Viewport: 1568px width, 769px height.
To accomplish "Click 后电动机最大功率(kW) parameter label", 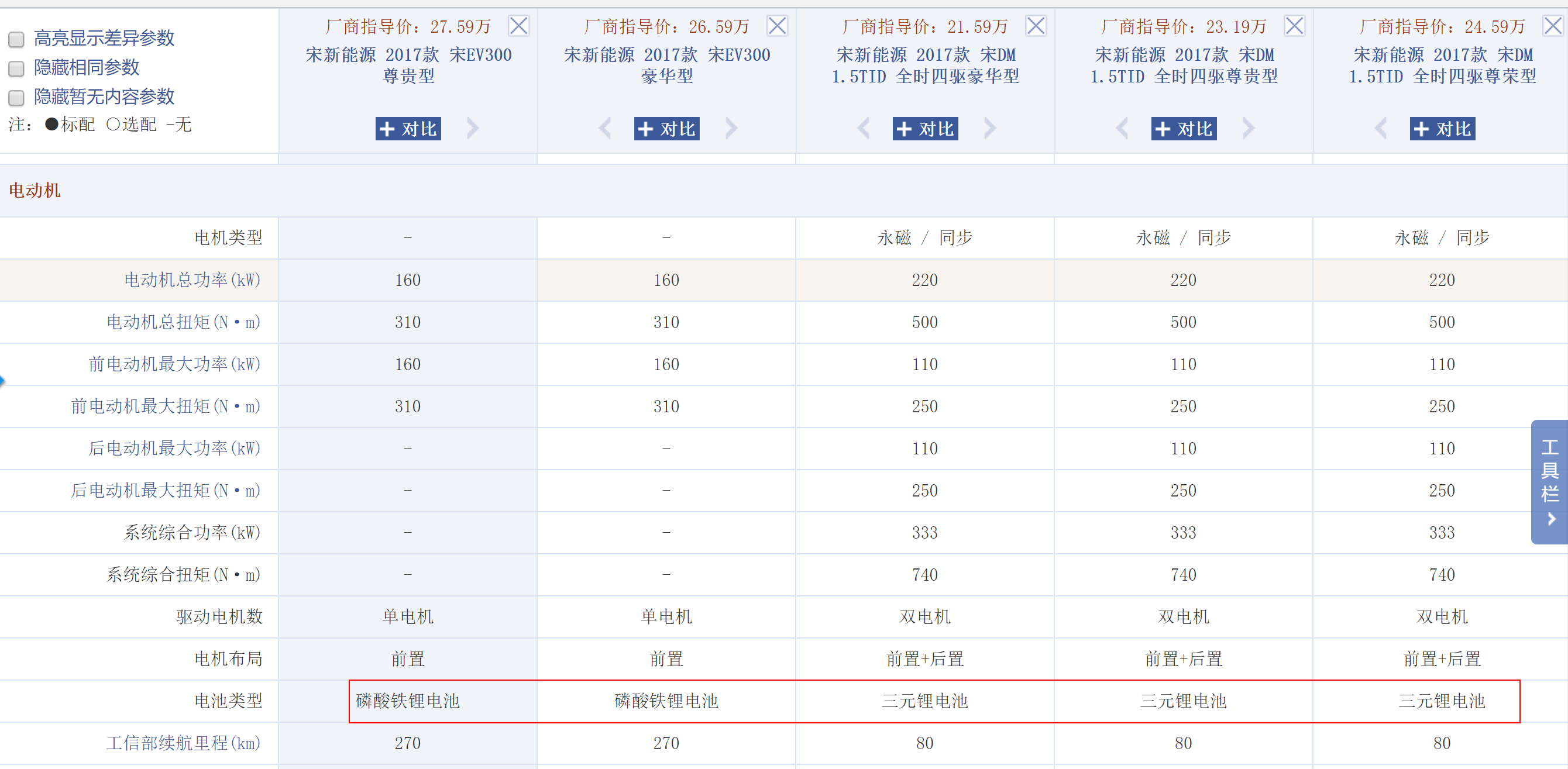I will pos(175,449).
